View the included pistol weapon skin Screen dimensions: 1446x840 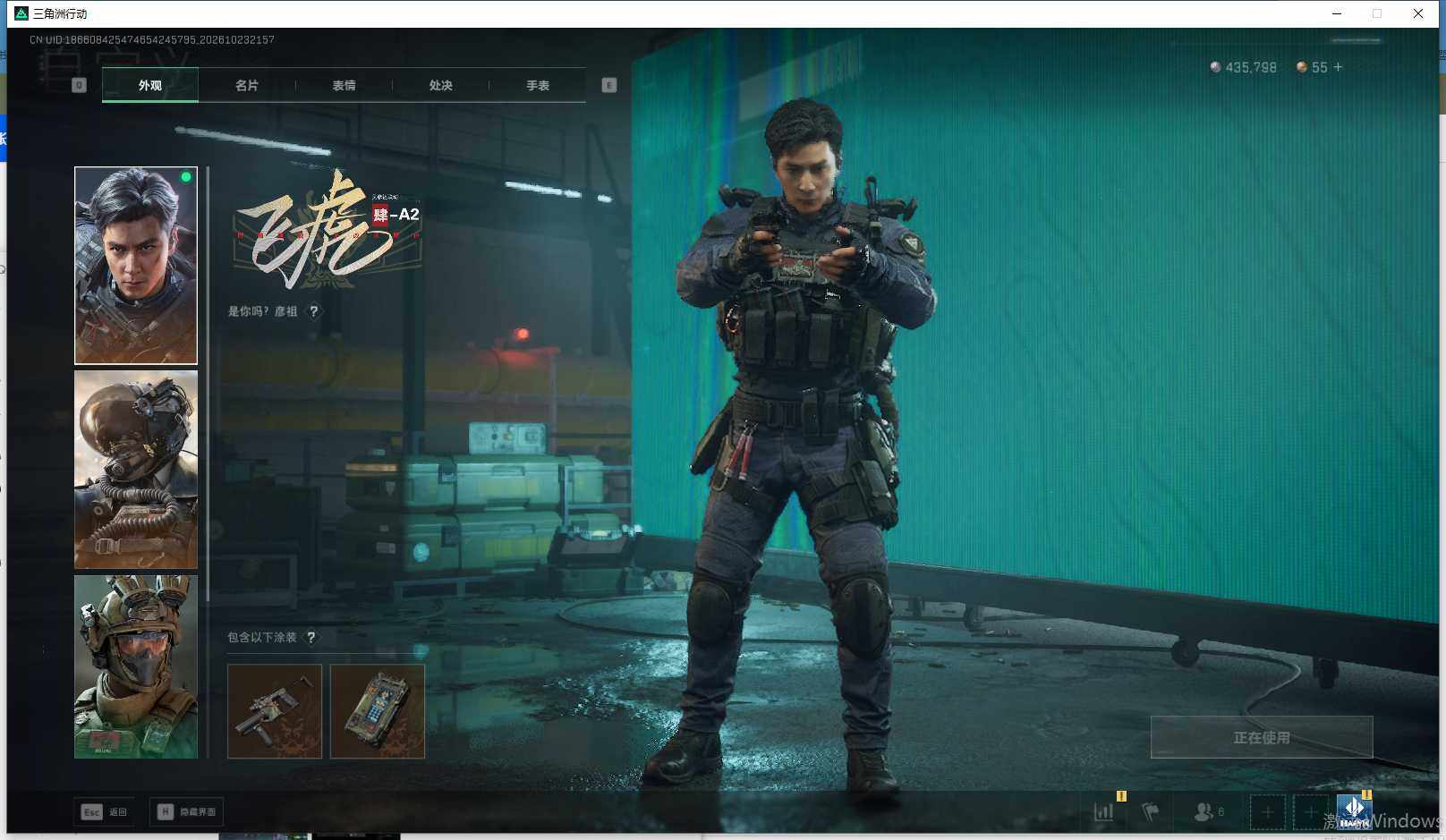(275, 711)
